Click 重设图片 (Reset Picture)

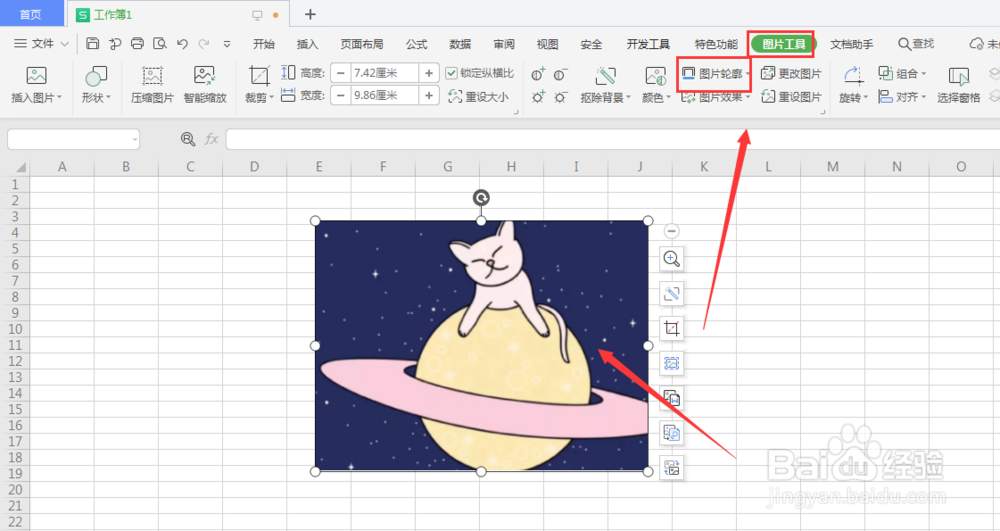(791, 96)
